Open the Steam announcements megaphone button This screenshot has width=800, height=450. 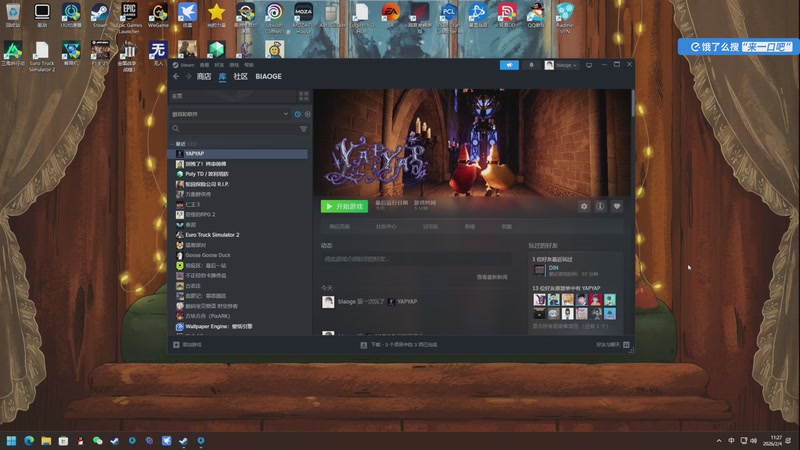click(x=509, y=65)
